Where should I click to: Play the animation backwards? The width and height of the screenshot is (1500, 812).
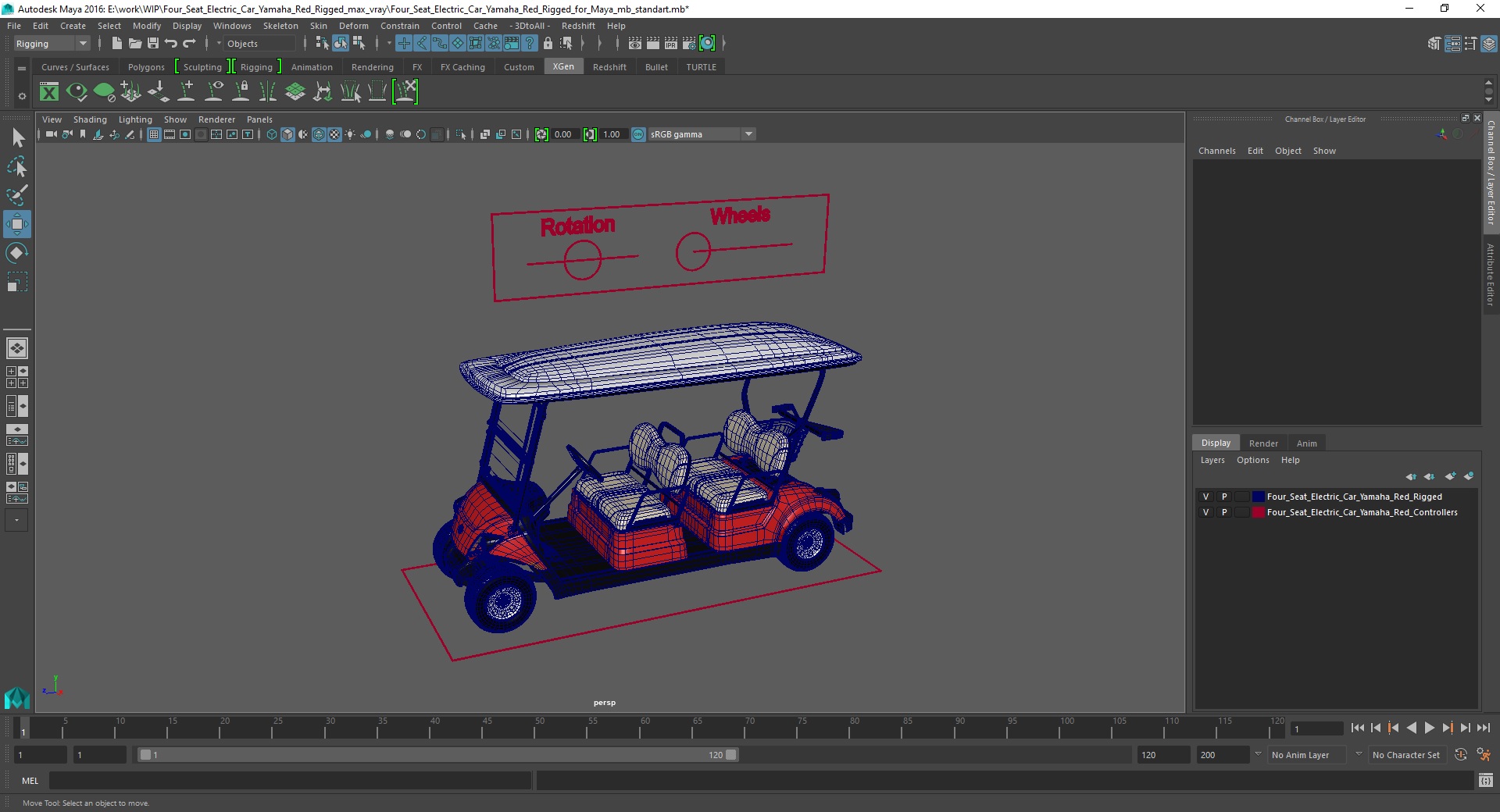[1412, 728]
